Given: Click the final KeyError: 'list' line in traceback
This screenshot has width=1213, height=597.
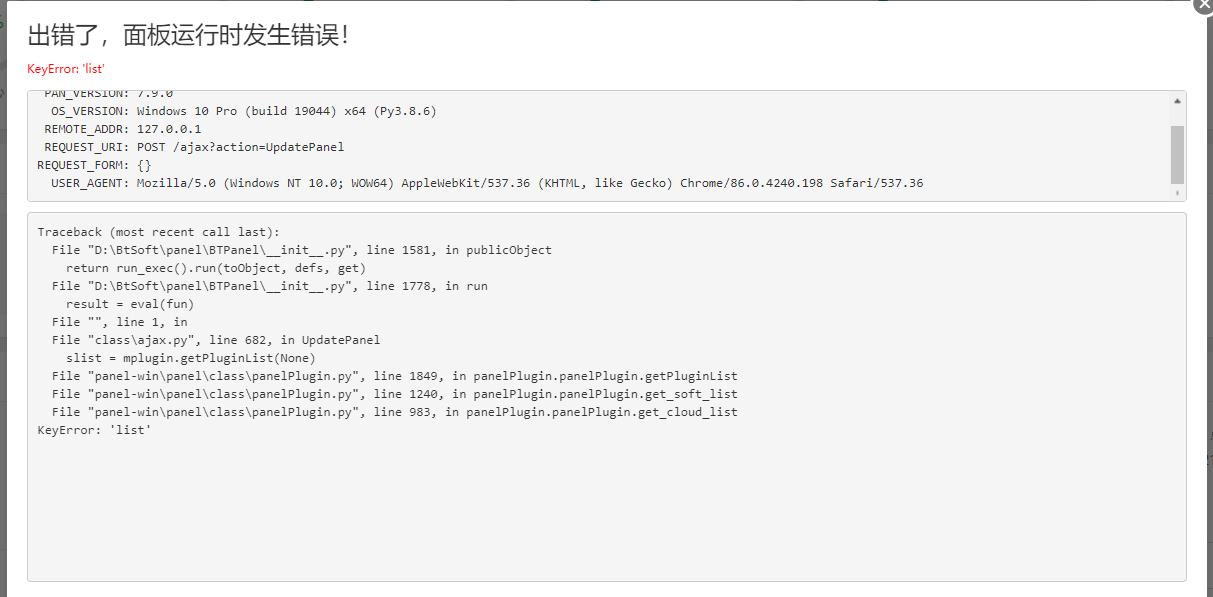Looking at the screenshot, I should pyautogui.click(x=94, y=430).
